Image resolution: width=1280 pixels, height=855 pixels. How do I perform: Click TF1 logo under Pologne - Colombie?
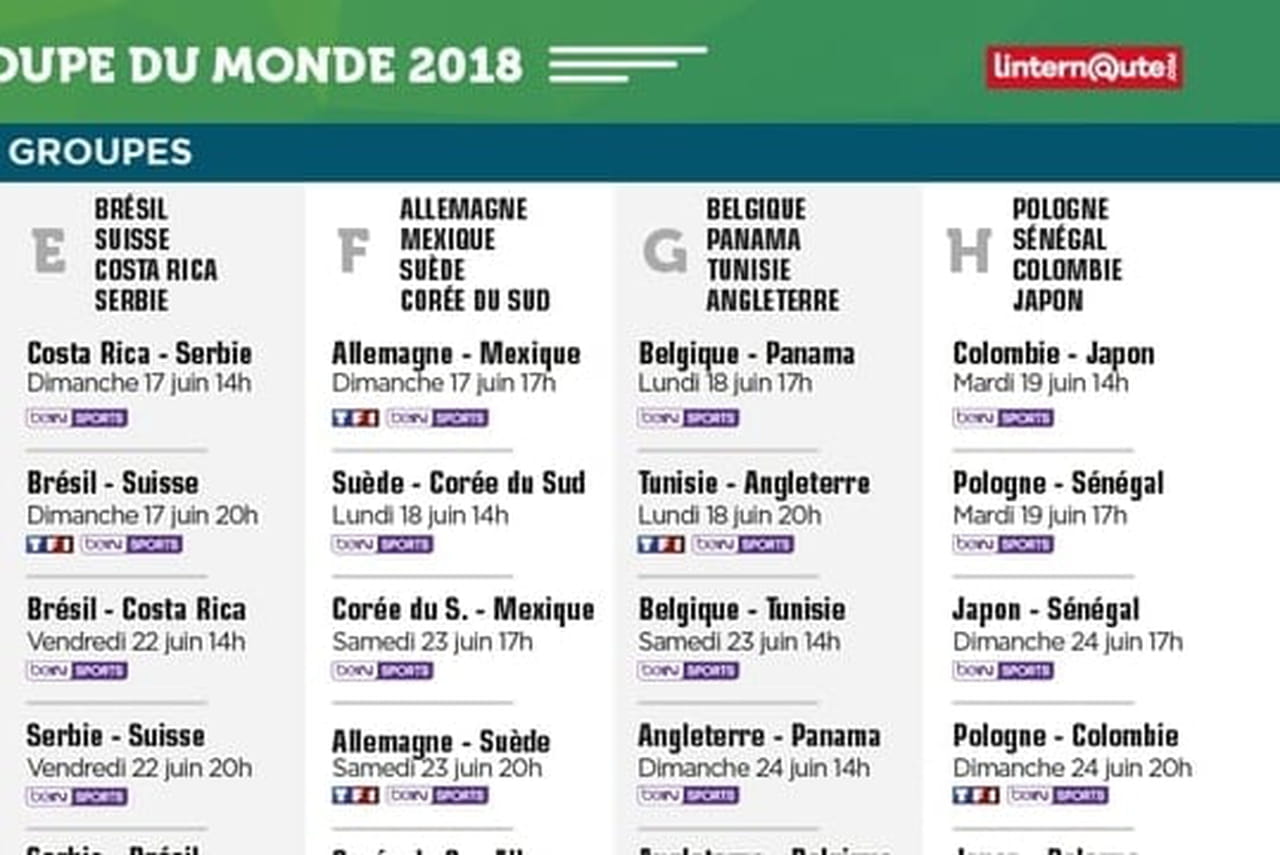click(976, 796)
